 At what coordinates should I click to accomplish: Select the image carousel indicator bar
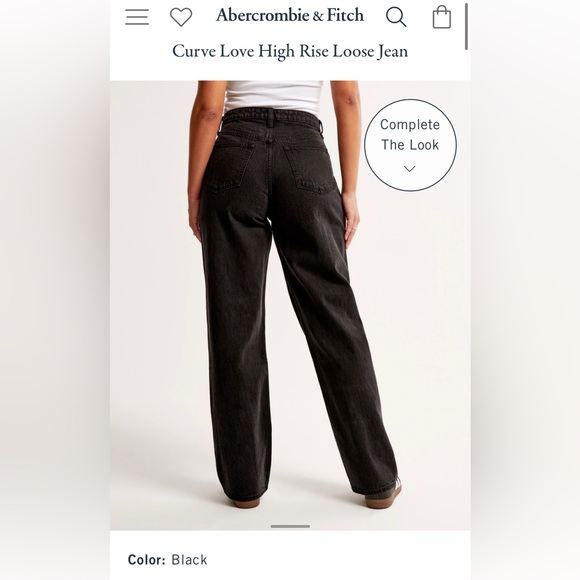point(290,526)
